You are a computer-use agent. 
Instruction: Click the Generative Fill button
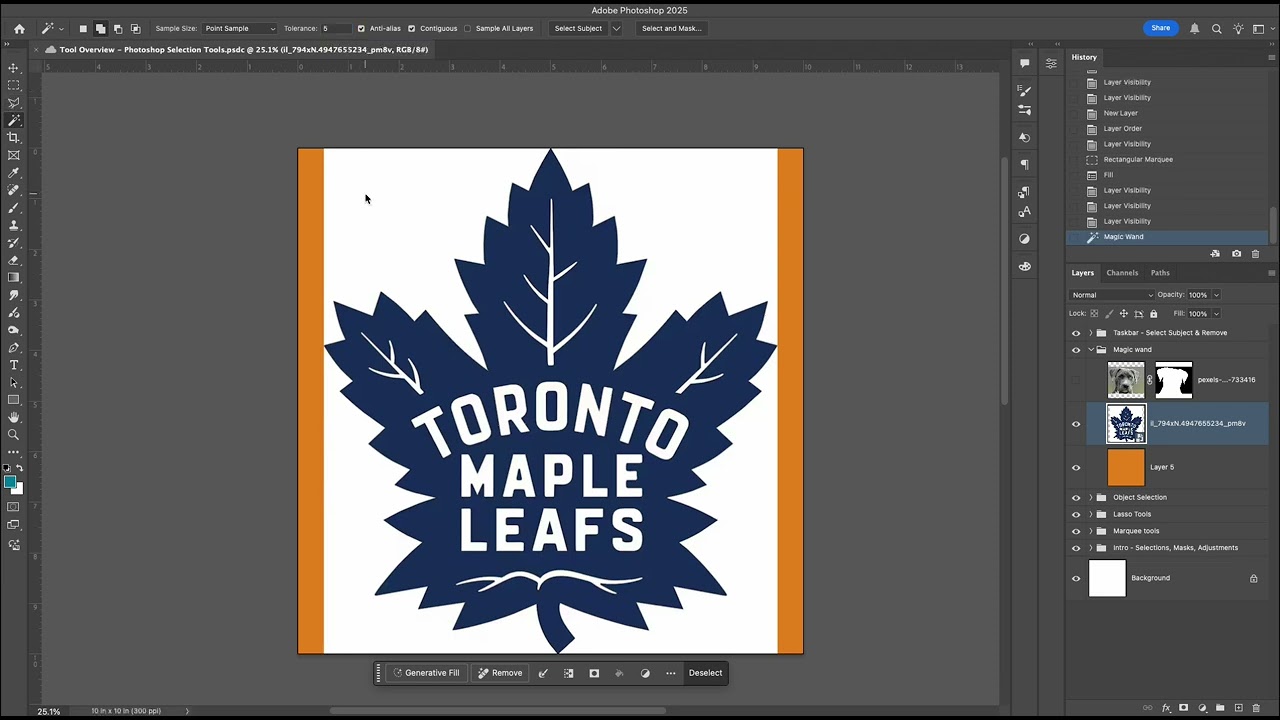426,673
